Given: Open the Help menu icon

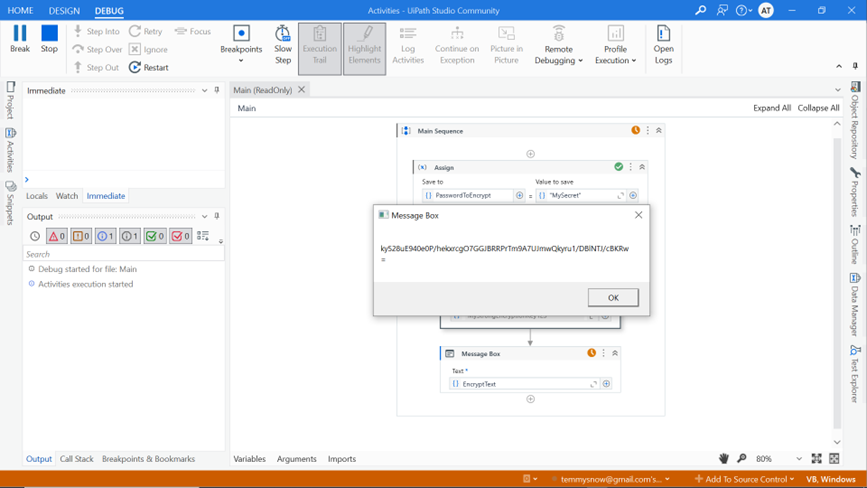Looking at the screenshot, I should click(744, 10).
